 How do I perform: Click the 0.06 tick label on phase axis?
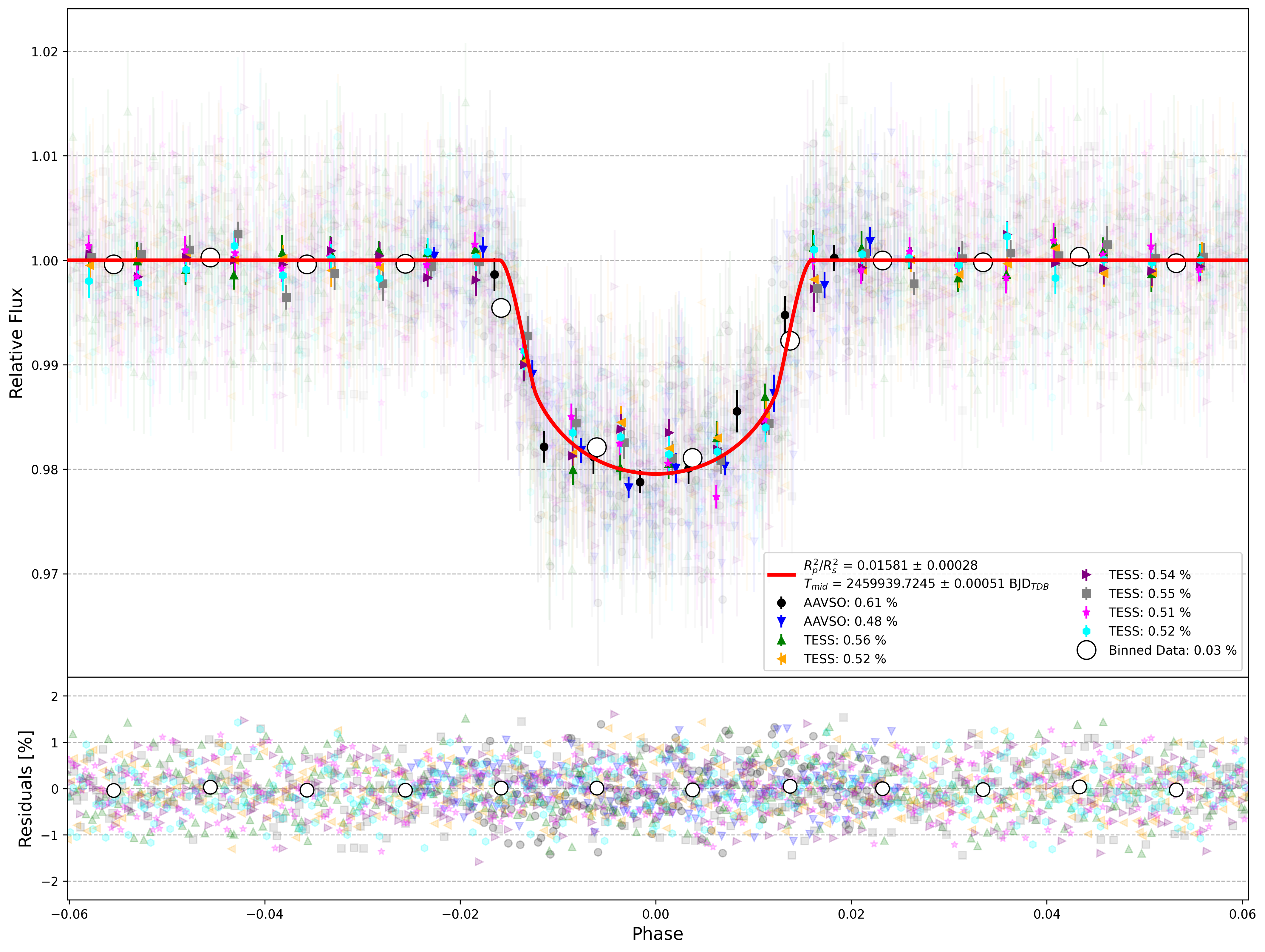[1243, 914]
